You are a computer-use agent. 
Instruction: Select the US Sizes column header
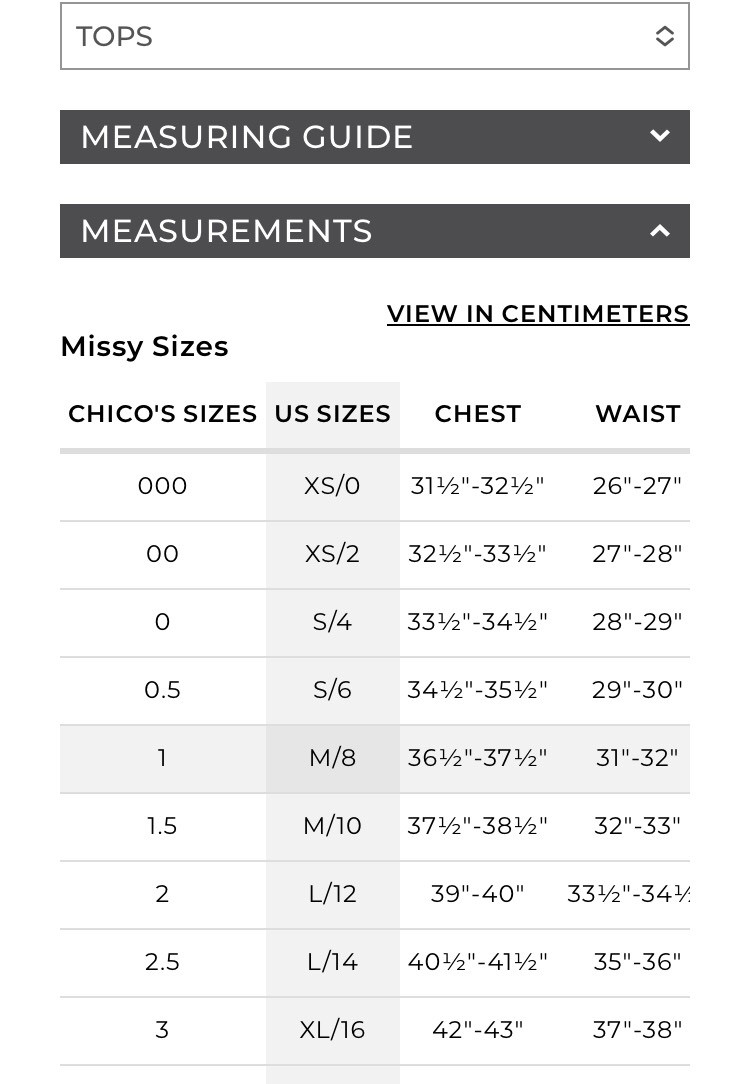pyautogui.click(x=332, y=414)
